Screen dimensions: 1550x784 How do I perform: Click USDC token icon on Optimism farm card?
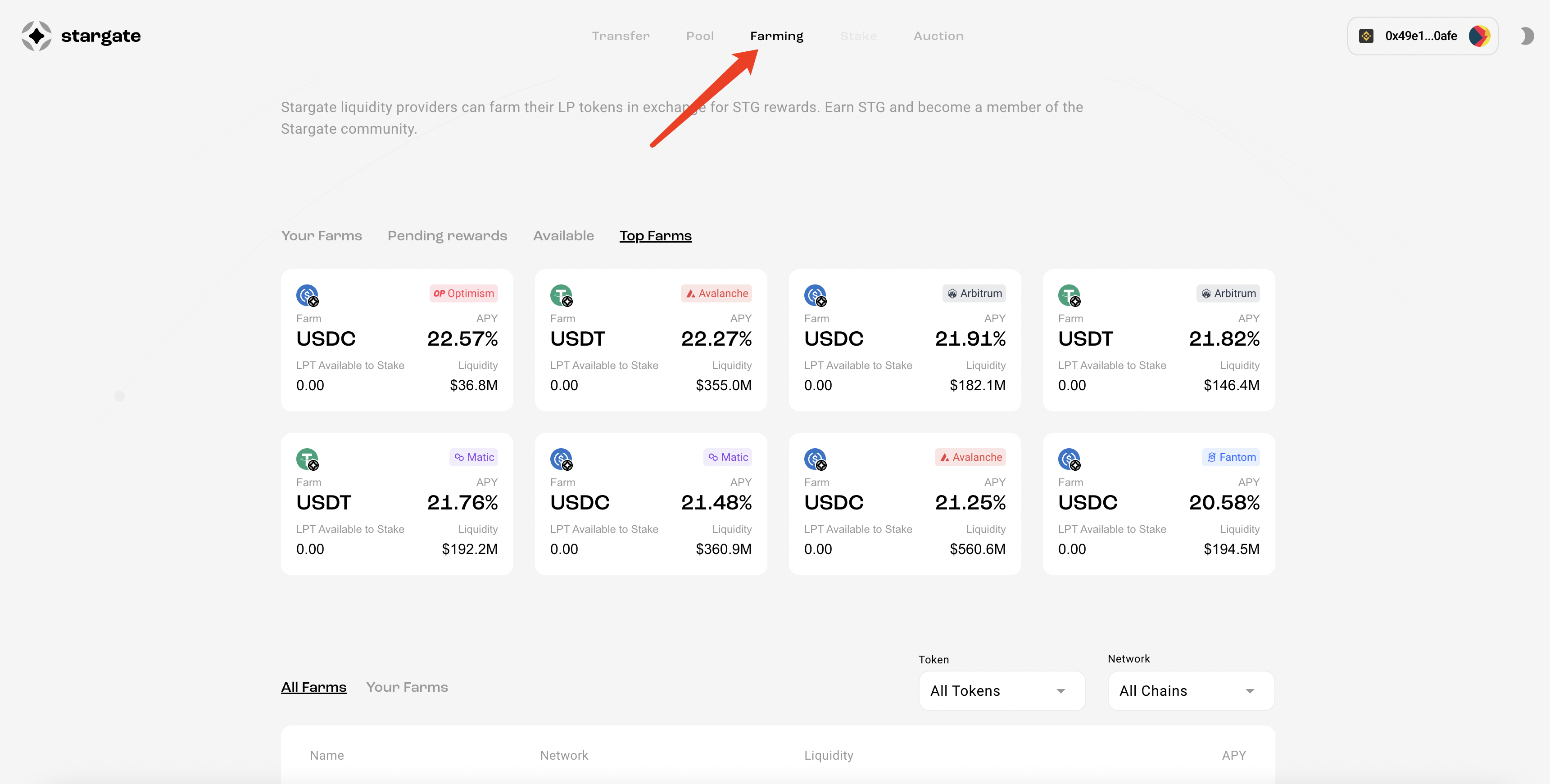pos(308,295)
